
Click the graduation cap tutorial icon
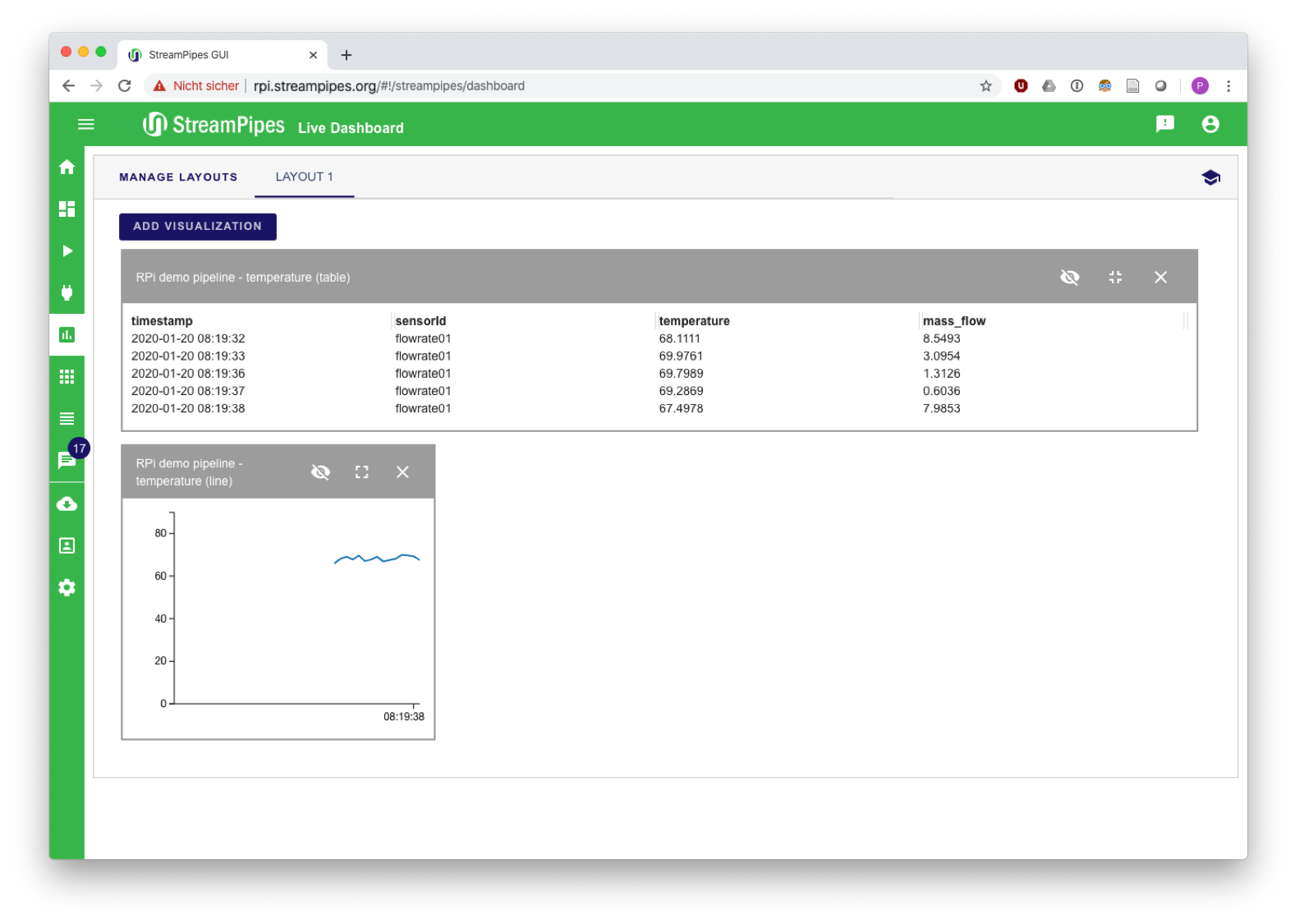coord(1210,177)
